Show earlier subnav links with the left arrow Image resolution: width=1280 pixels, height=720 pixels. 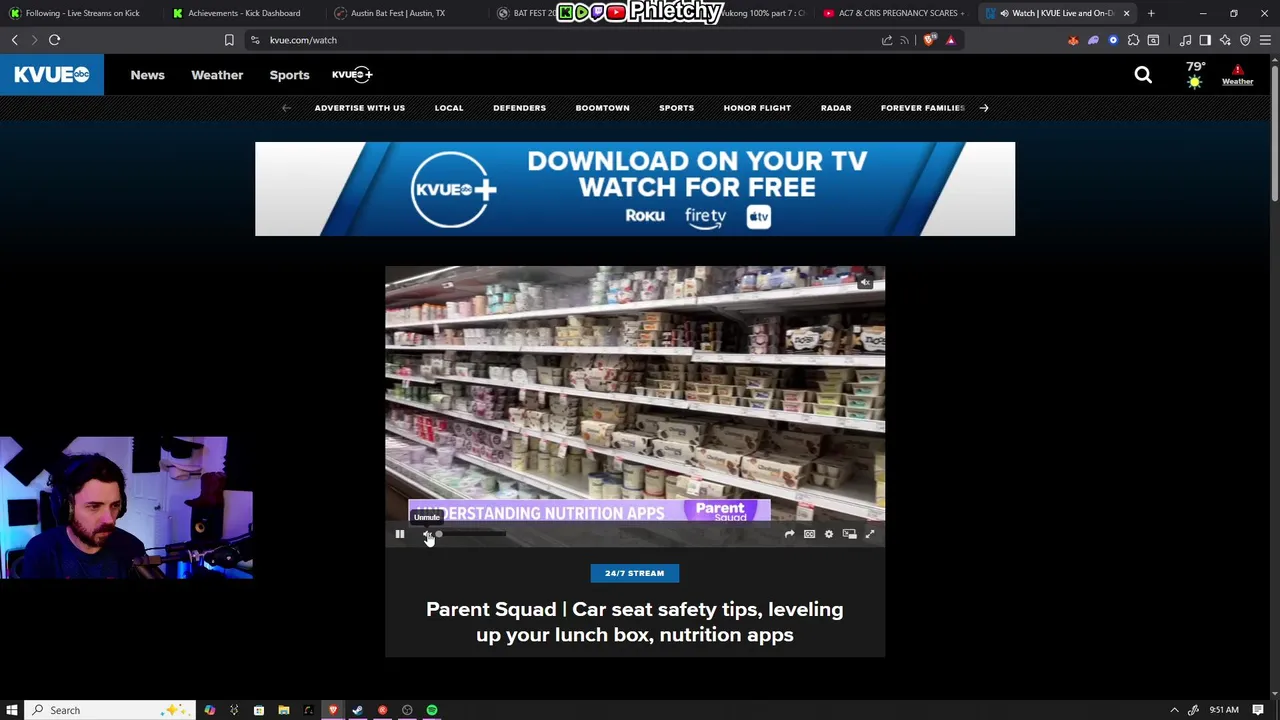coord(286,108)
